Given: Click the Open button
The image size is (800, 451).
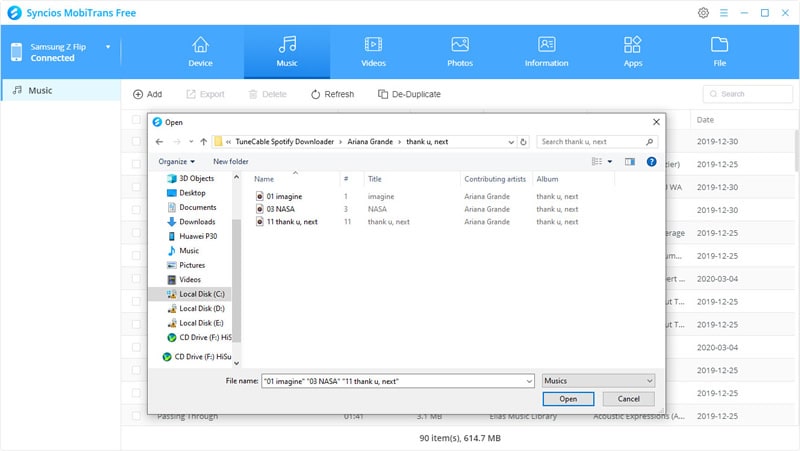Looking at the screenshot, I should (x=568, y=399).
